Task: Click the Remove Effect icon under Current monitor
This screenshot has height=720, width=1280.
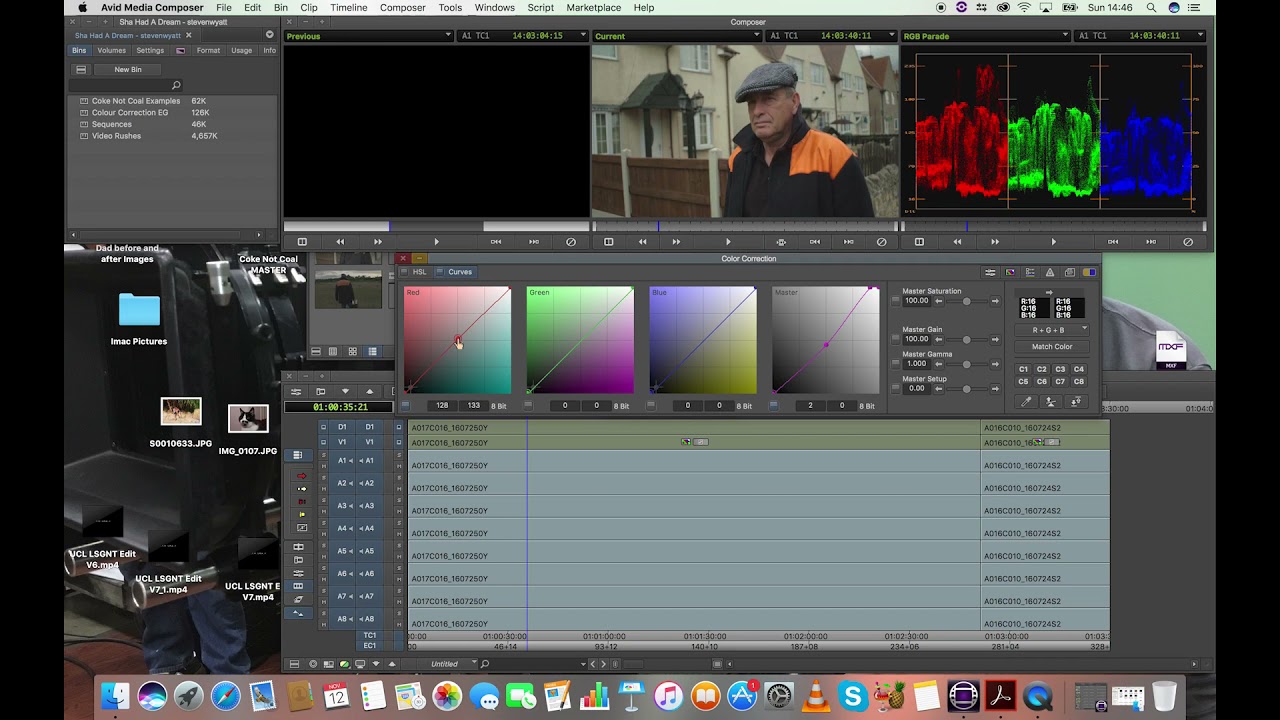Action: click(881, 241)
